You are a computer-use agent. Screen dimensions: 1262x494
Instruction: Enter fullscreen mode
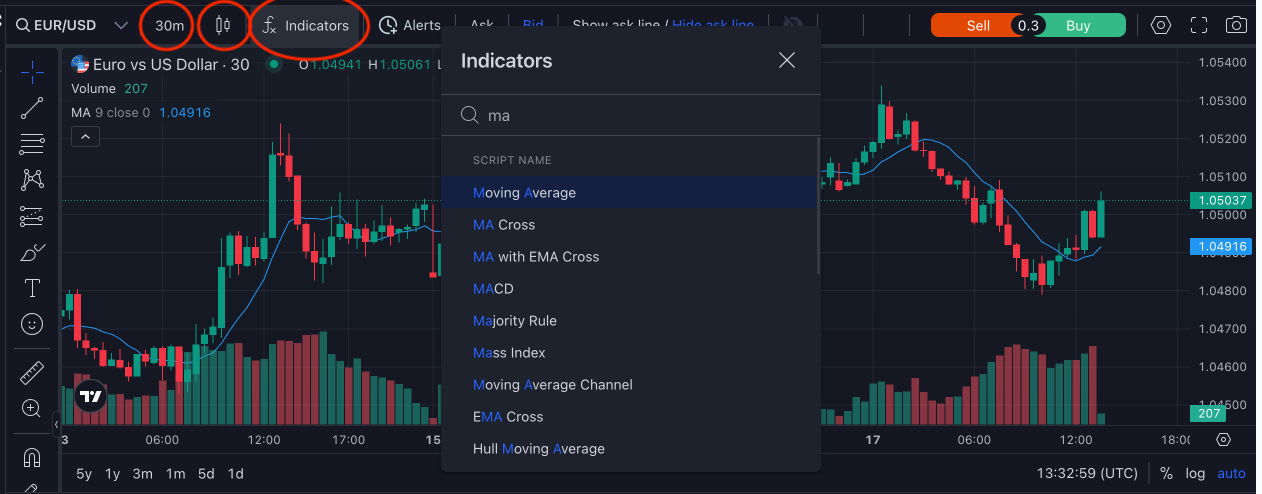pyautogui.click(x=1199, y=25)
